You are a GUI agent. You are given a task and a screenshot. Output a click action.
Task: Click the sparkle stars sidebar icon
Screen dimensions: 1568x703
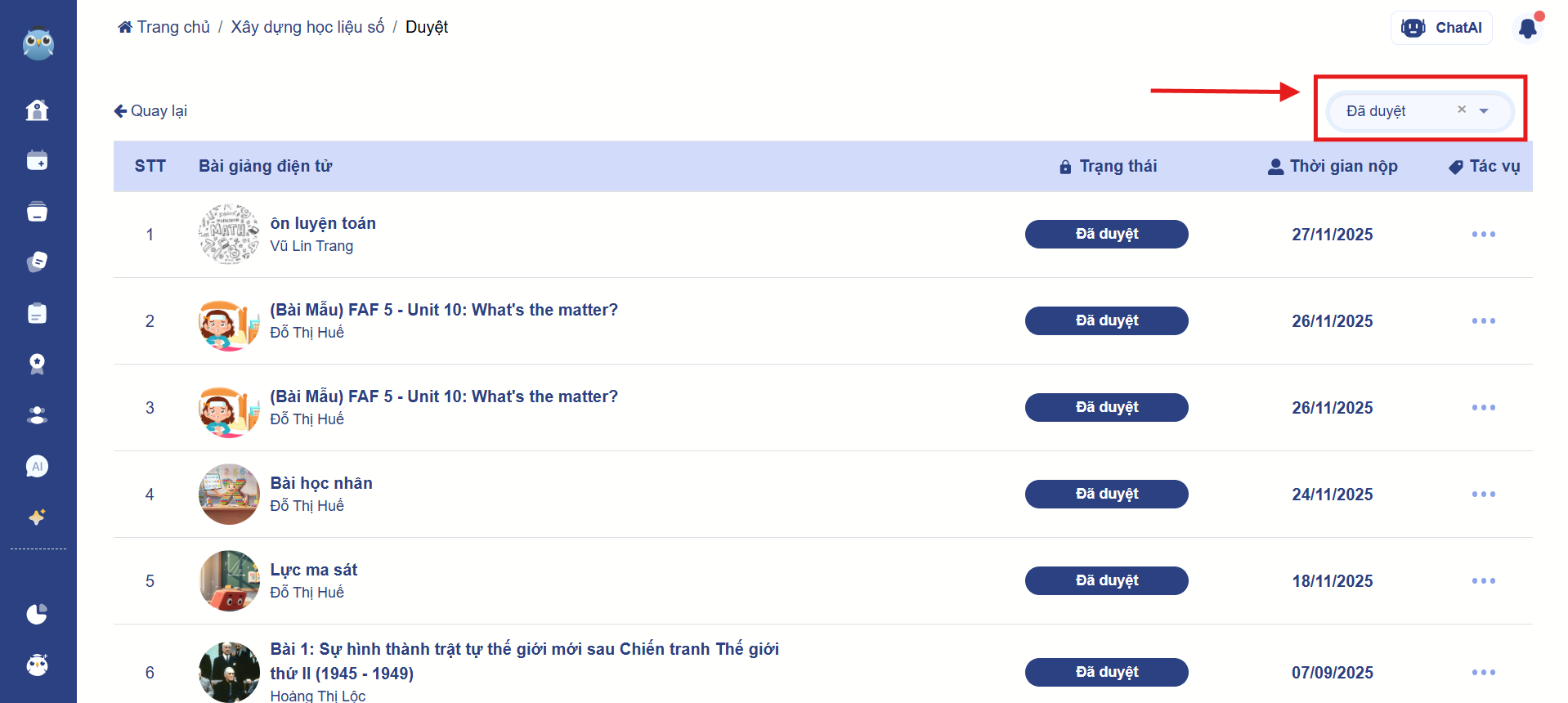pyautogui.click(x=38, y=517)
